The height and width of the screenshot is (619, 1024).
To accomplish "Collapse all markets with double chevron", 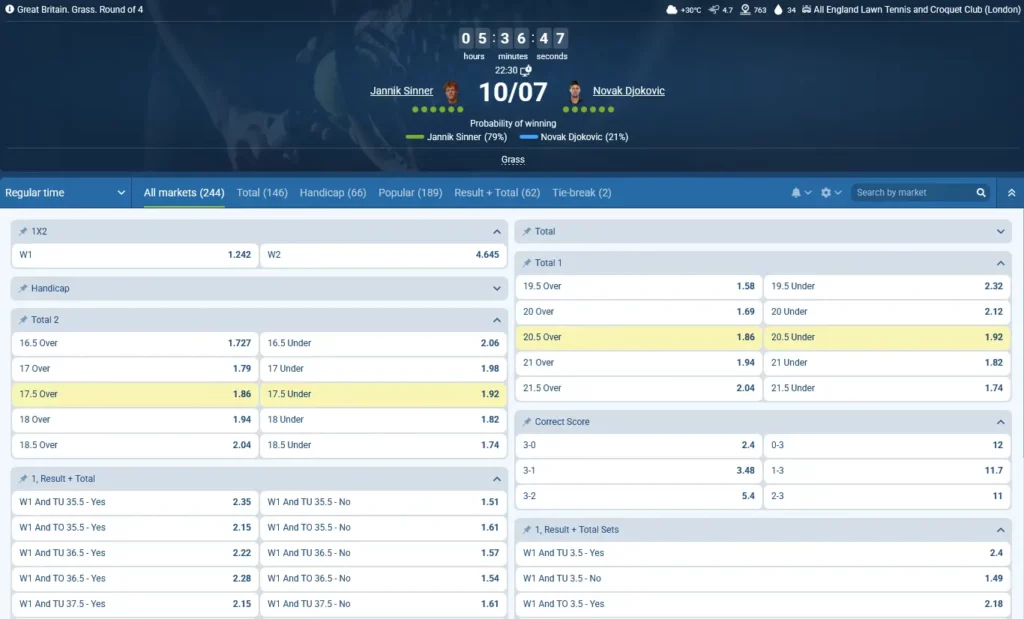I will [1011, 193].
